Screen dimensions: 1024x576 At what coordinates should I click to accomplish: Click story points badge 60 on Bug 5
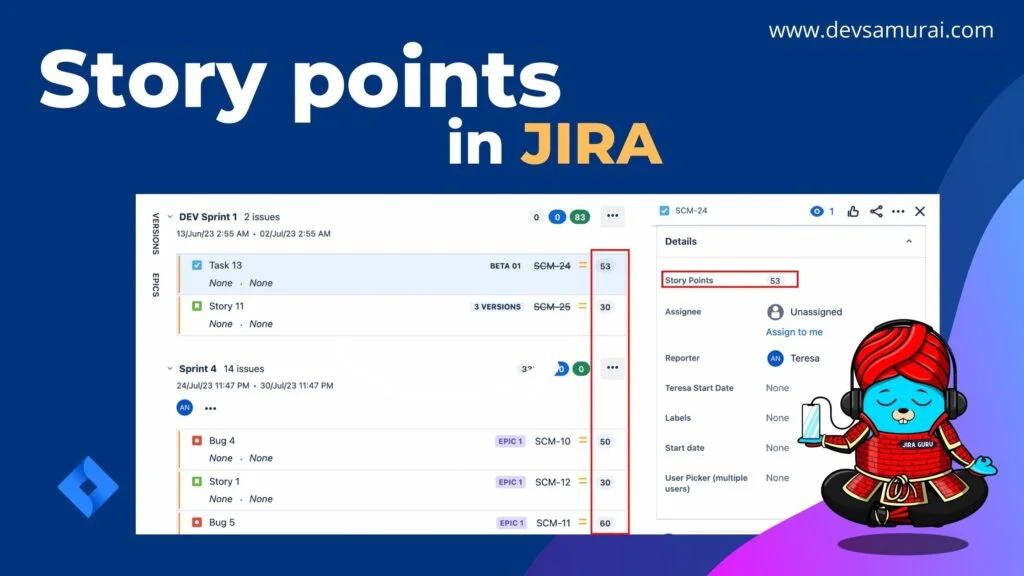(x=605, y=522)
